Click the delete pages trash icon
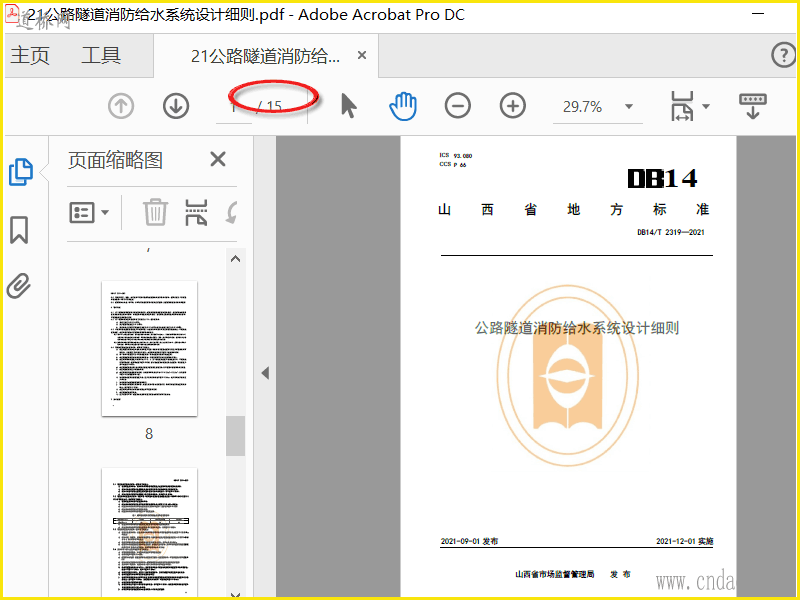 pyautogui.click(x=155, y=212)
